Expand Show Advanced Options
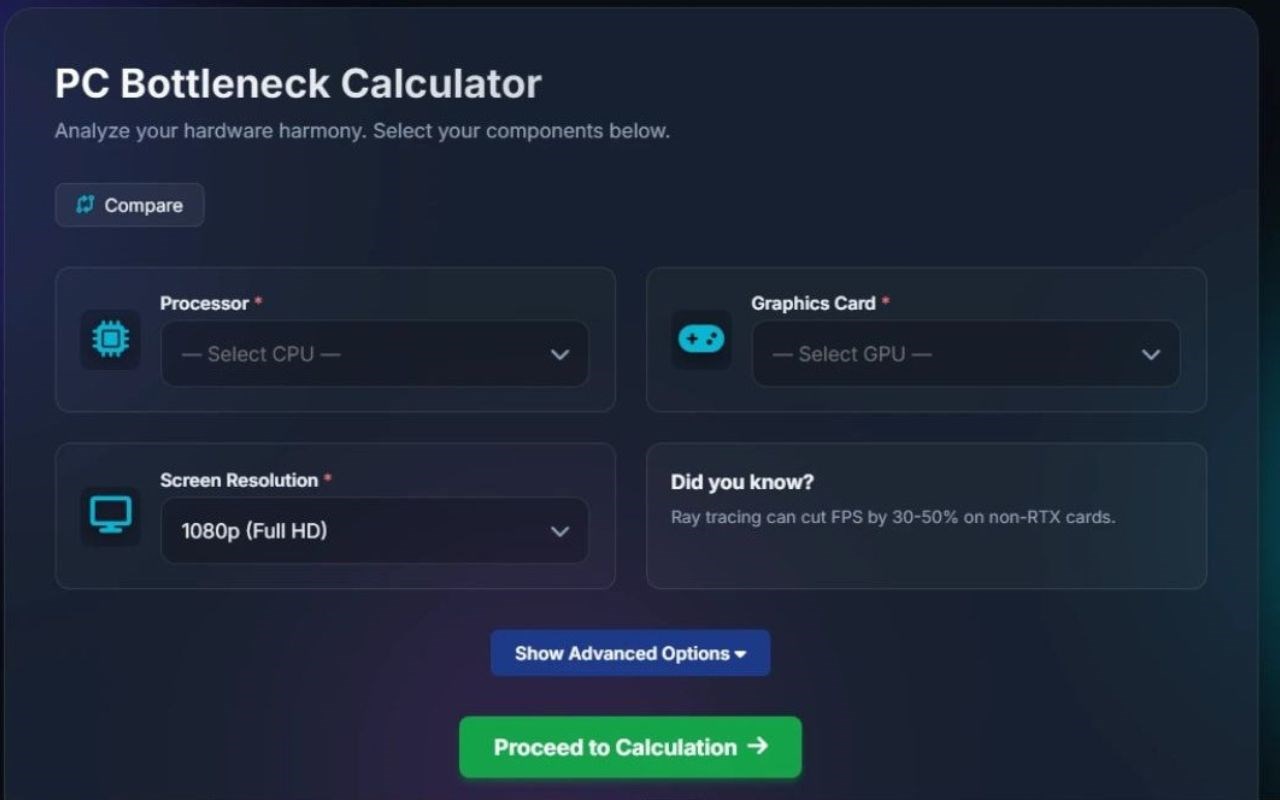 coord(630,653)
